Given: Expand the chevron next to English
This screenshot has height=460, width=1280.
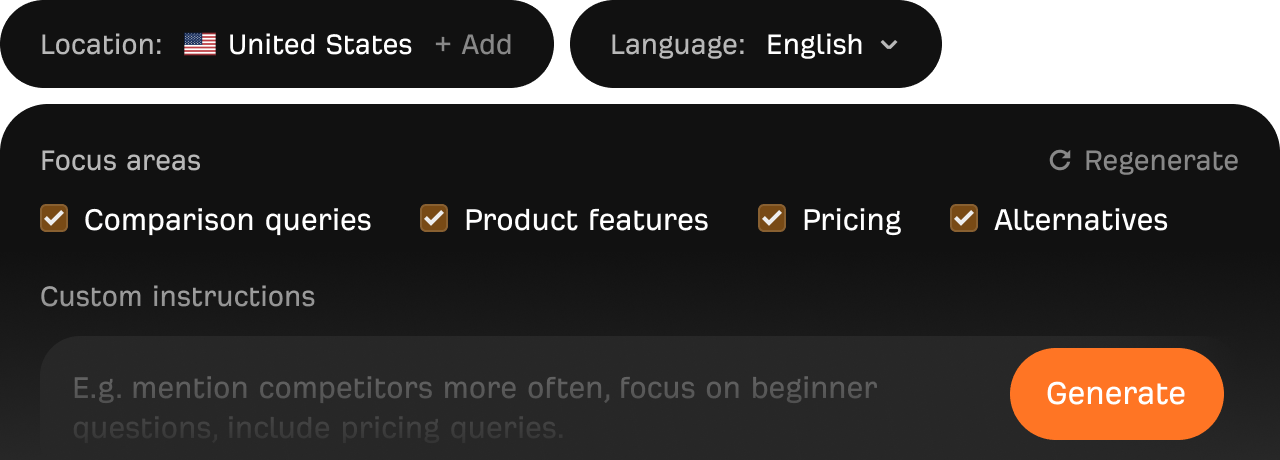Looking at the screenshot, I should 888,45.
